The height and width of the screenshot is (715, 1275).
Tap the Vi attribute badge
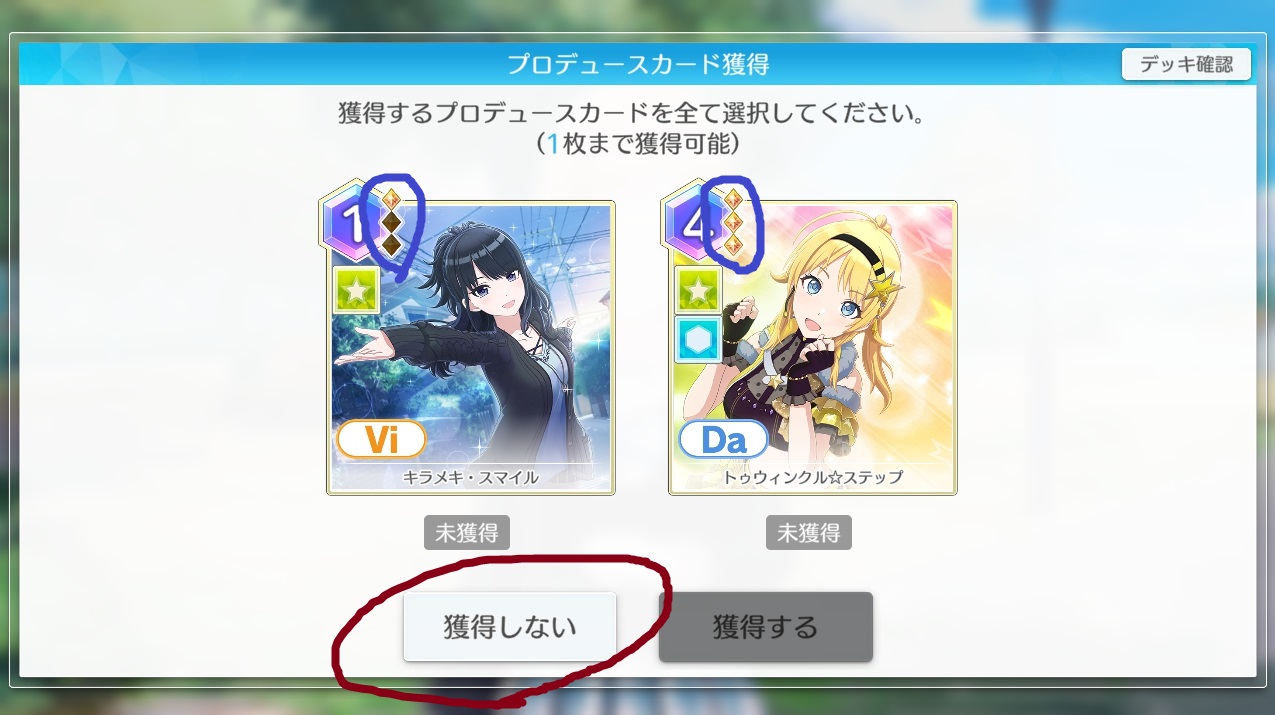381,439
